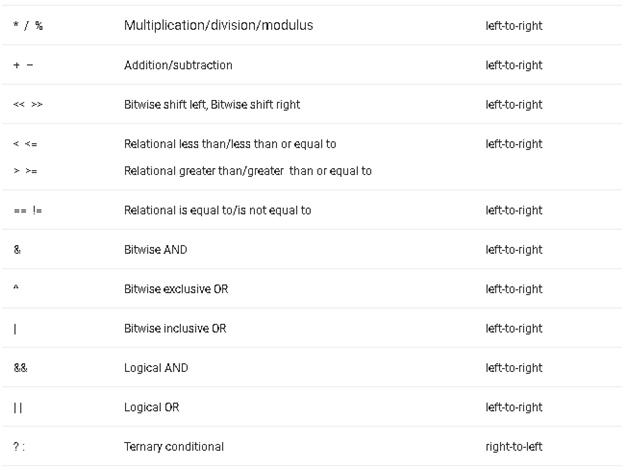Select the "Multiplication/division/modulus" description text

[218, 25]
